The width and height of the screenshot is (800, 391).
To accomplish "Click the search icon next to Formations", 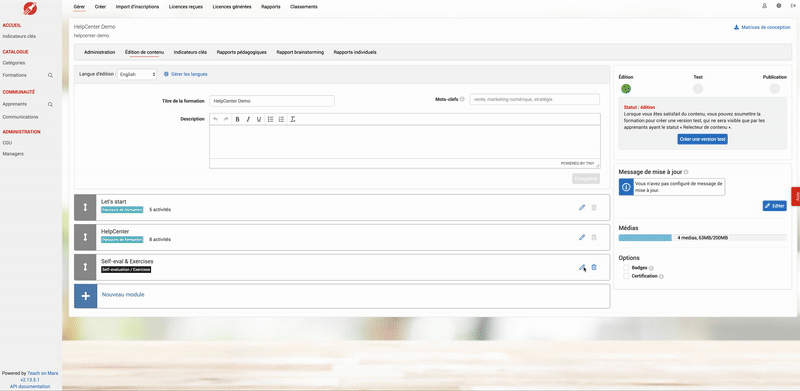I will [51, 75].
